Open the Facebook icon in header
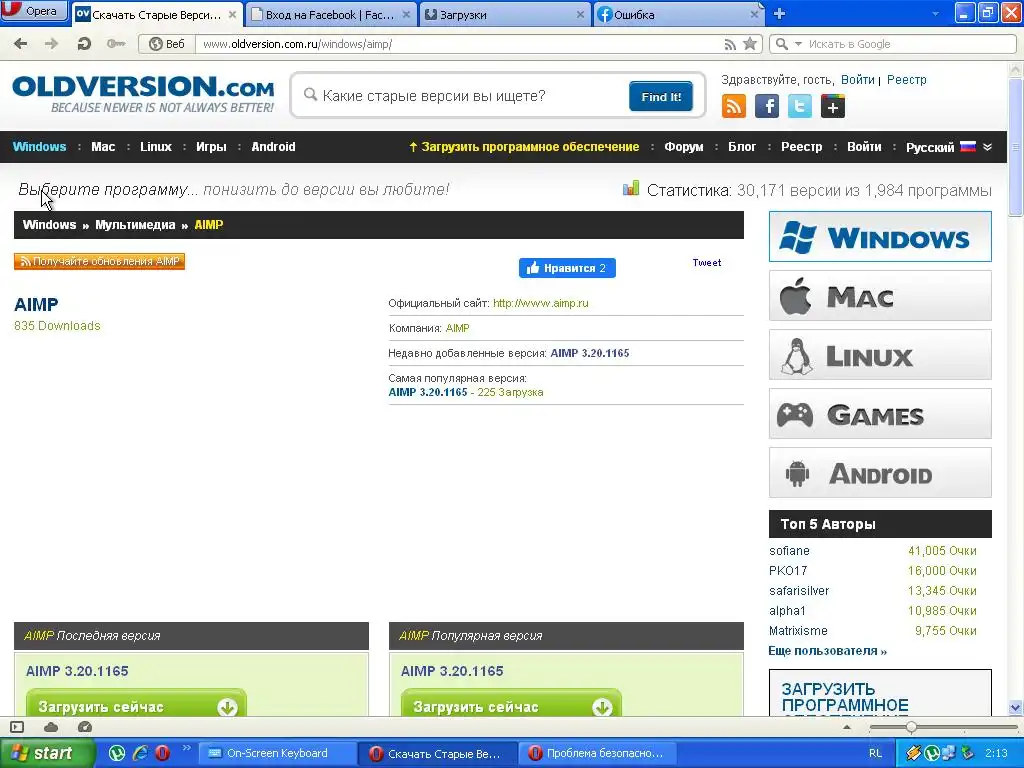 pyautogui.click(x=767, y=106)
